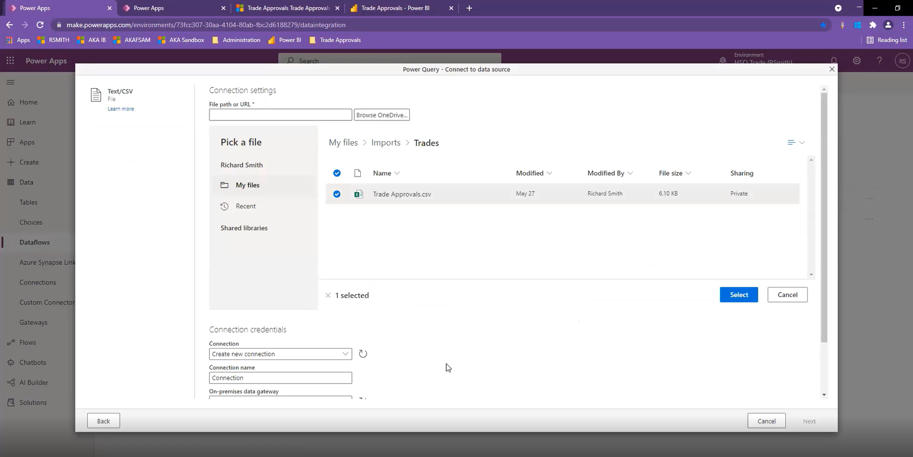Screen dimensions: 913x457
Task: Click Cancel in the file picker
Action: click(x=787, y=295)
